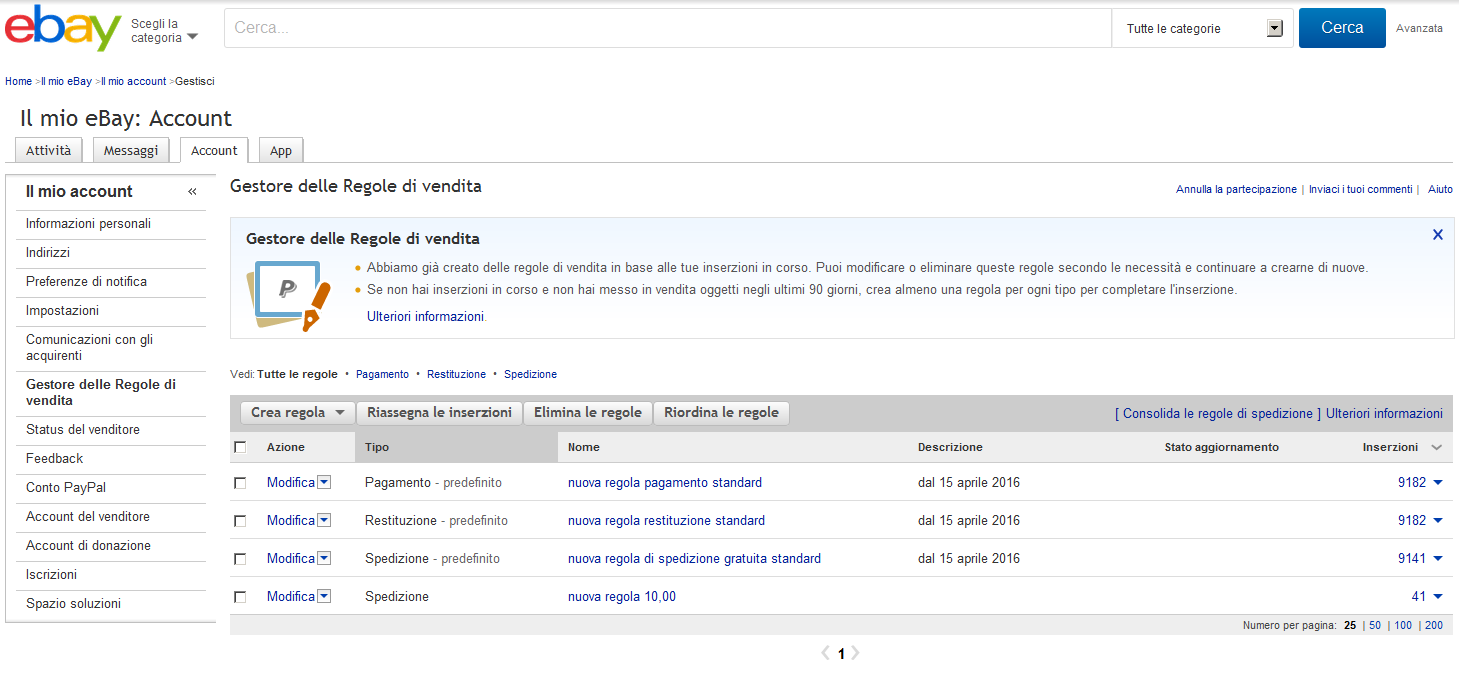Image resolution: width=1459 pixels, height=678 pixels.
Task: Expand the Crea regola dropdown
Action: 298,413
